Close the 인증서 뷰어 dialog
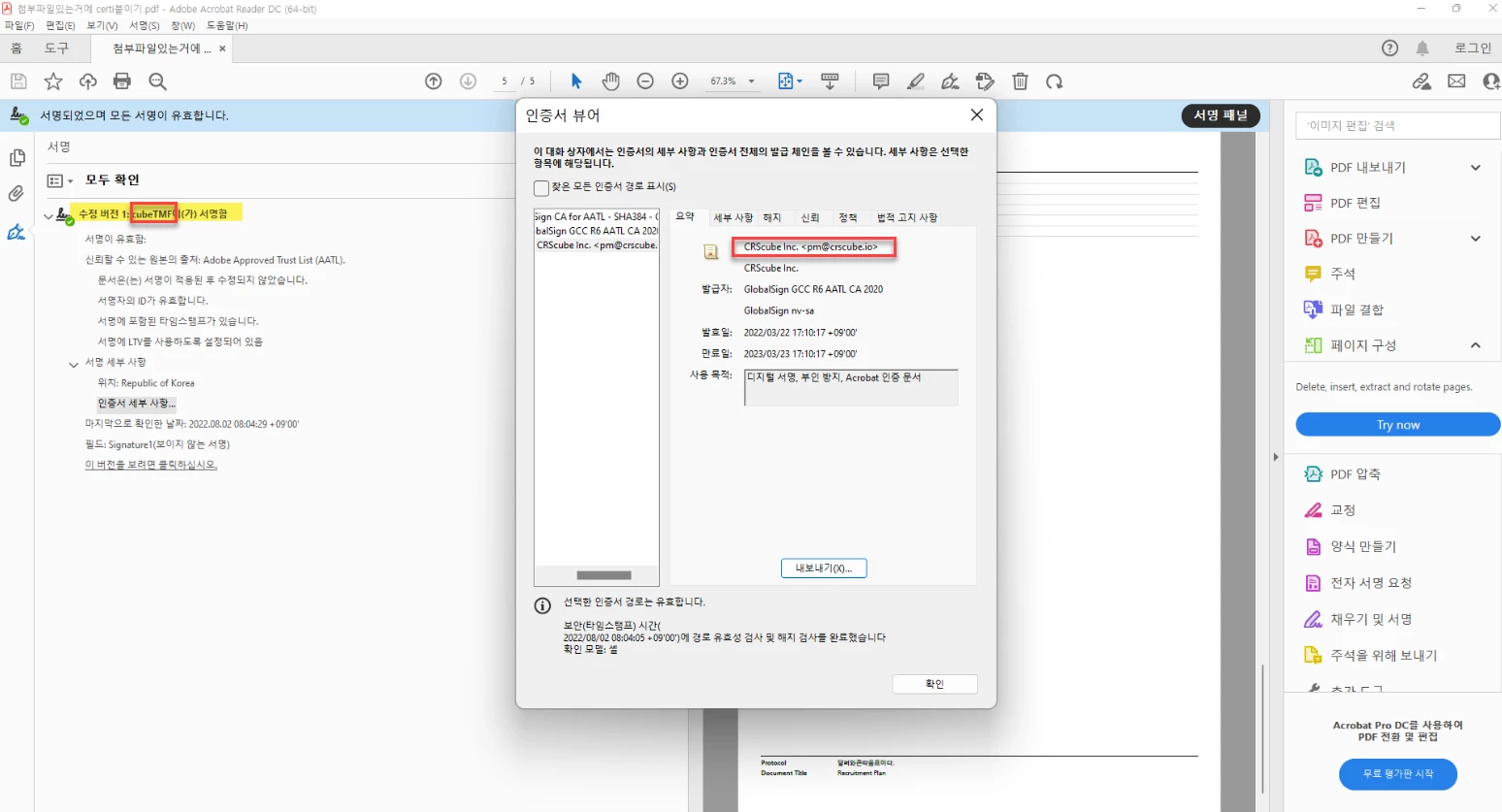This screenshot has height=812, width=1502. (x=977, y=115)
